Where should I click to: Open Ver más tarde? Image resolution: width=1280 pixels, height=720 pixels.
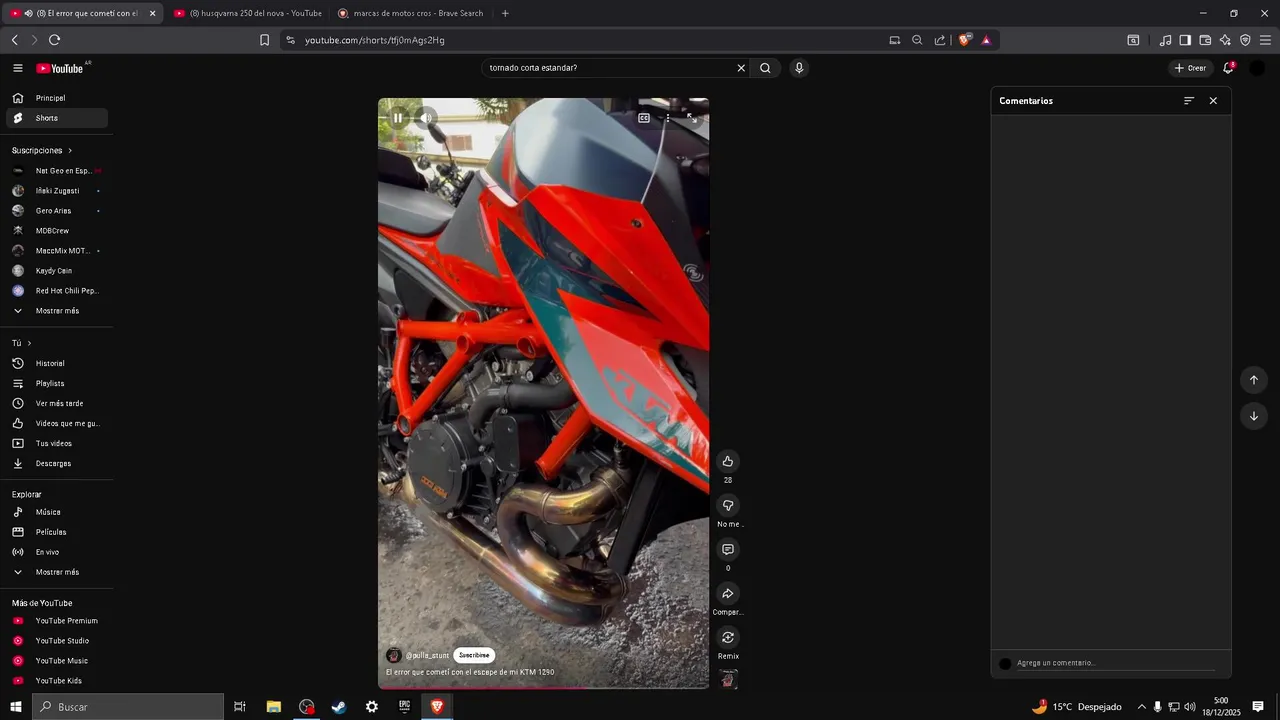[x=57, y=403]
